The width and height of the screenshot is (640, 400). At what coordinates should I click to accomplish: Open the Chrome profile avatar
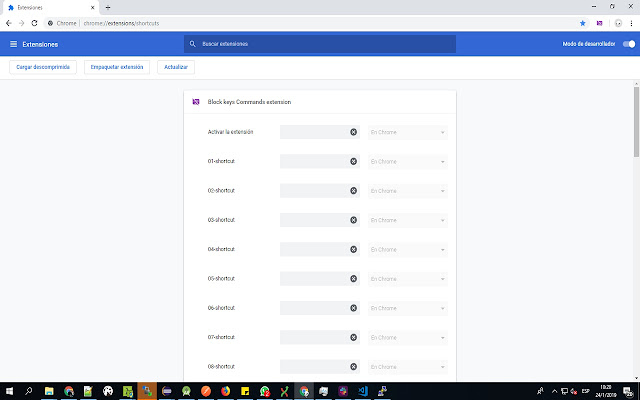(x=618, y=23)
